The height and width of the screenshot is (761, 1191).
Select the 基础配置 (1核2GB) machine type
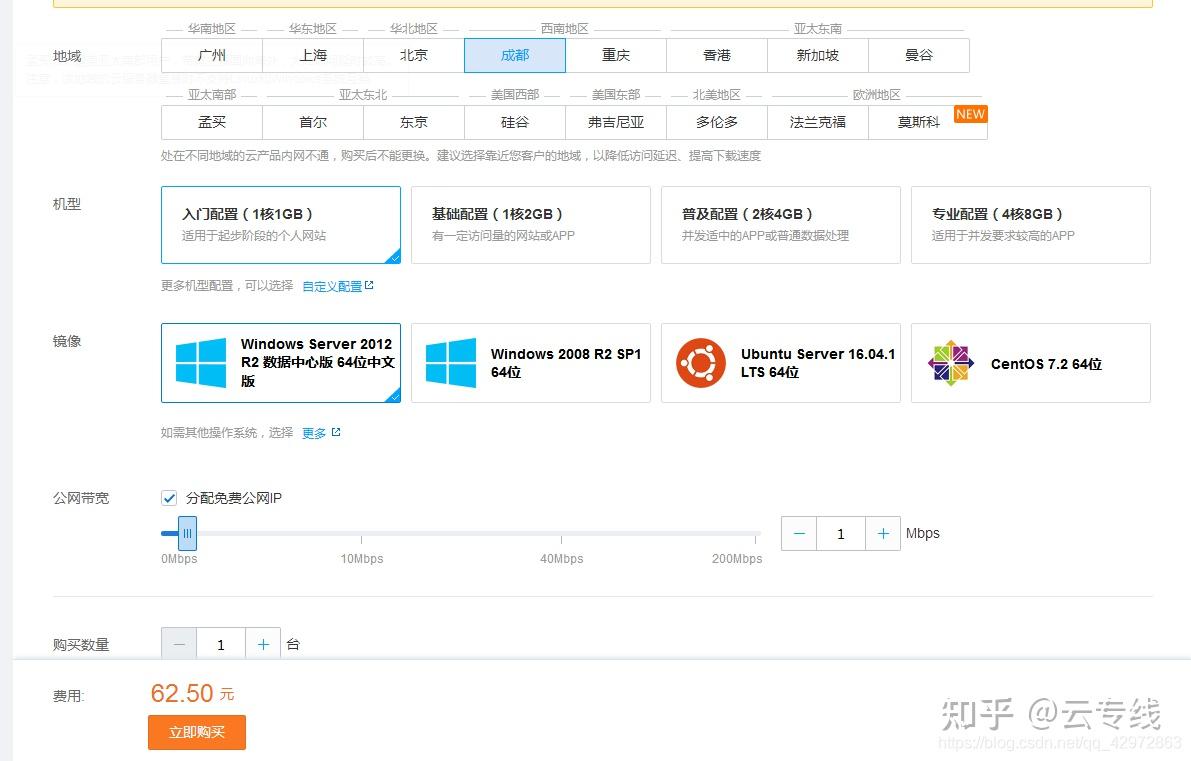[531, 224]
